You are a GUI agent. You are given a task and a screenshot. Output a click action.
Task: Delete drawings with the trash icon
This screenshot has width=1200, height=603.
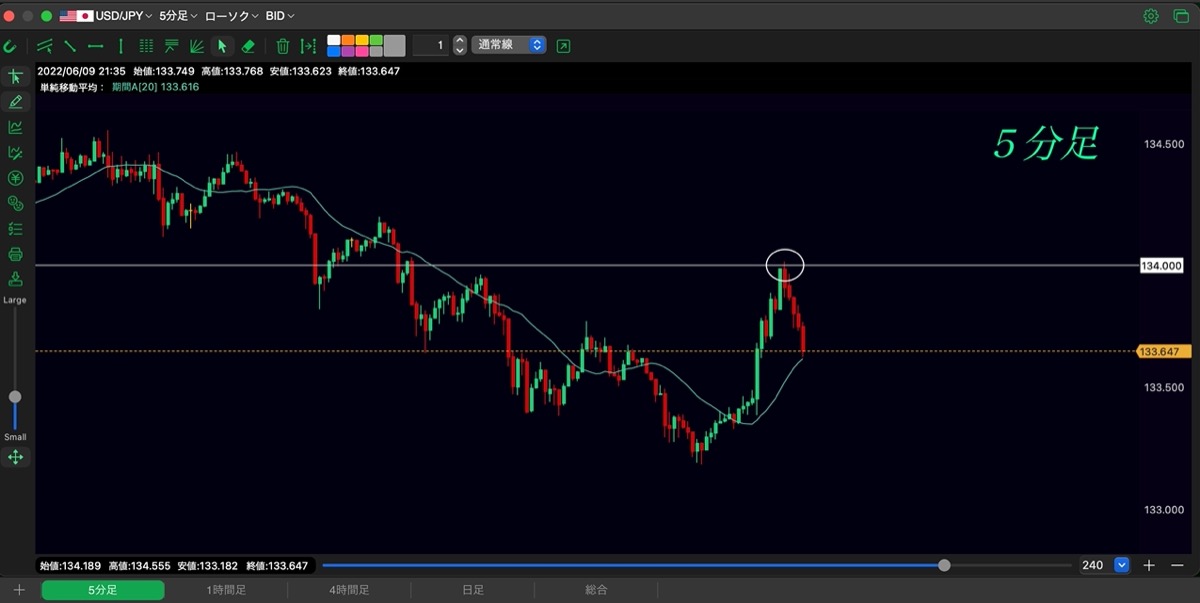point(283,46)
